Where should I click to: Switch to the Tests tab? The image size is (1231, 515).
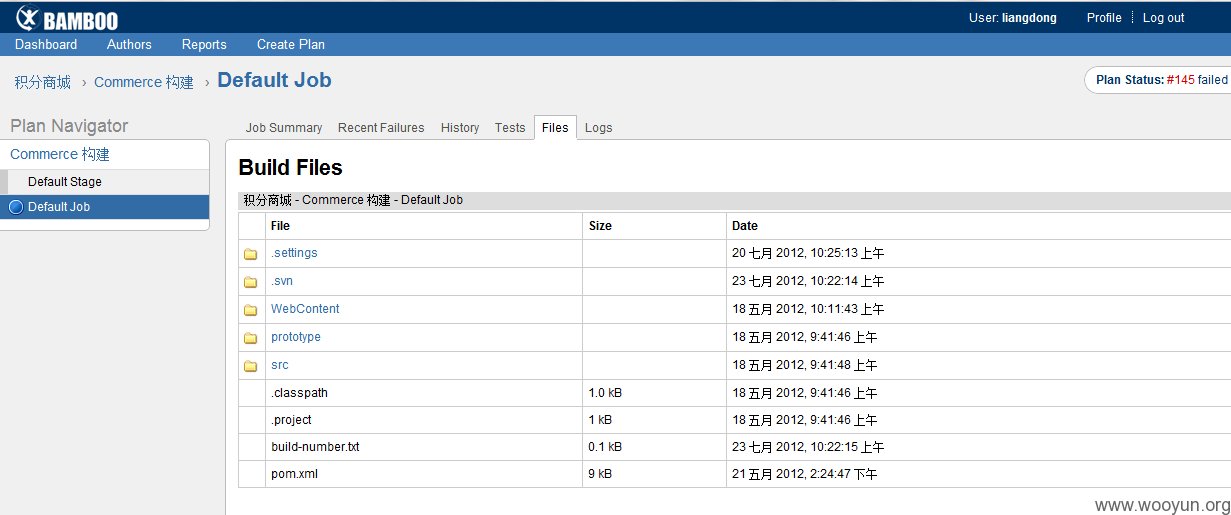point(510,128)
